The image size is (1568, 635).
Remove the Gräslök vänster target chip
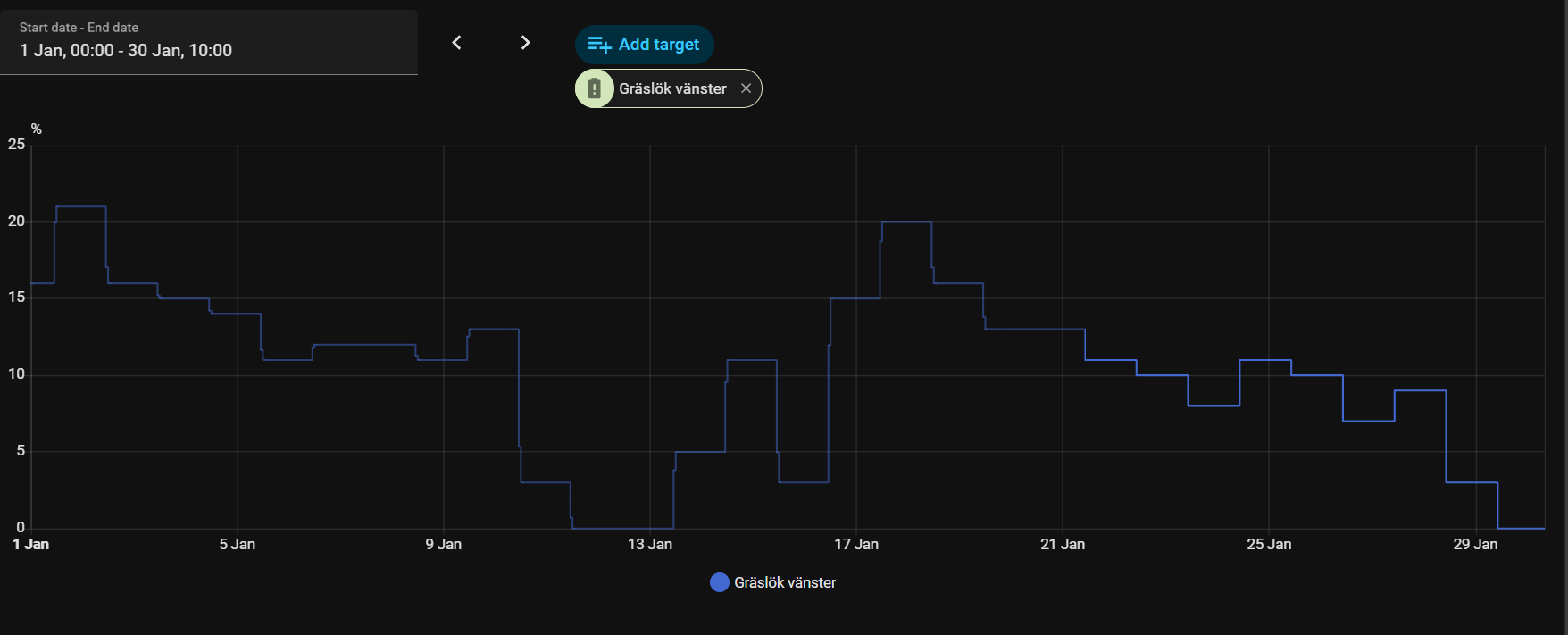746,88
